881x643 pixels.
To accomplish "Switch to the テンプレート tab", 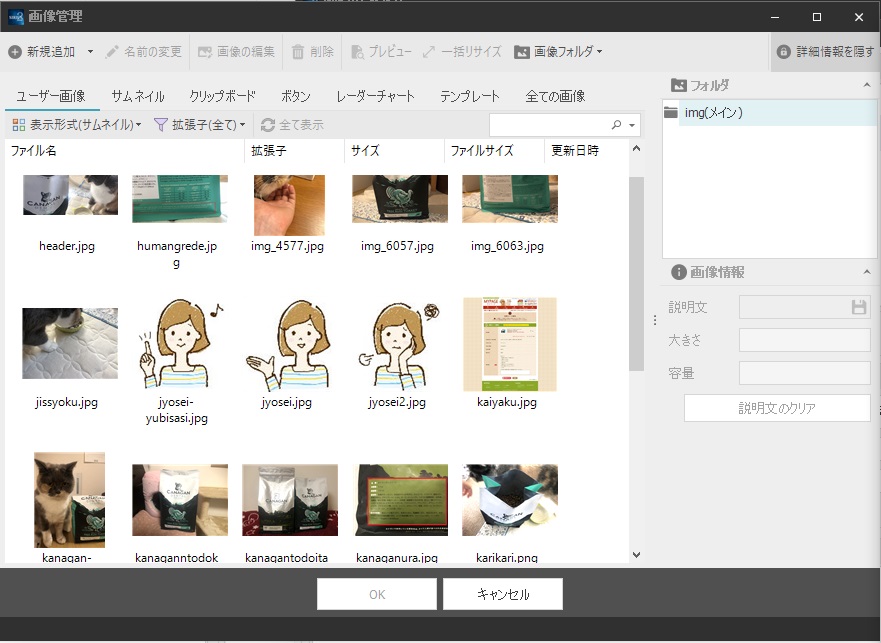I will click(470, 96).
